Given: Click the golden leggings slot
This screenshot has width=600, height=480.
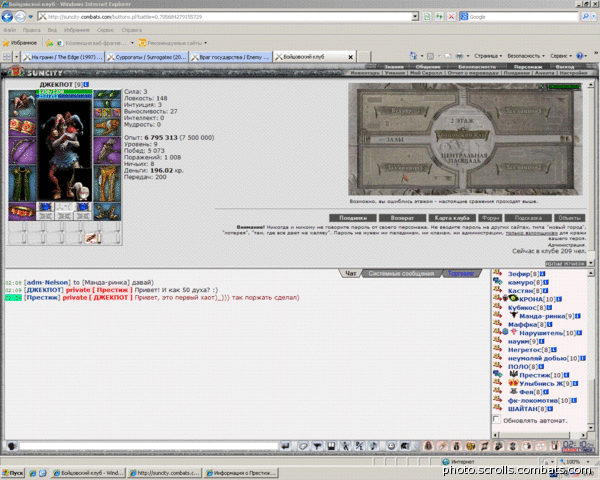Looking at the screenshot, I should tap(107, 183).
